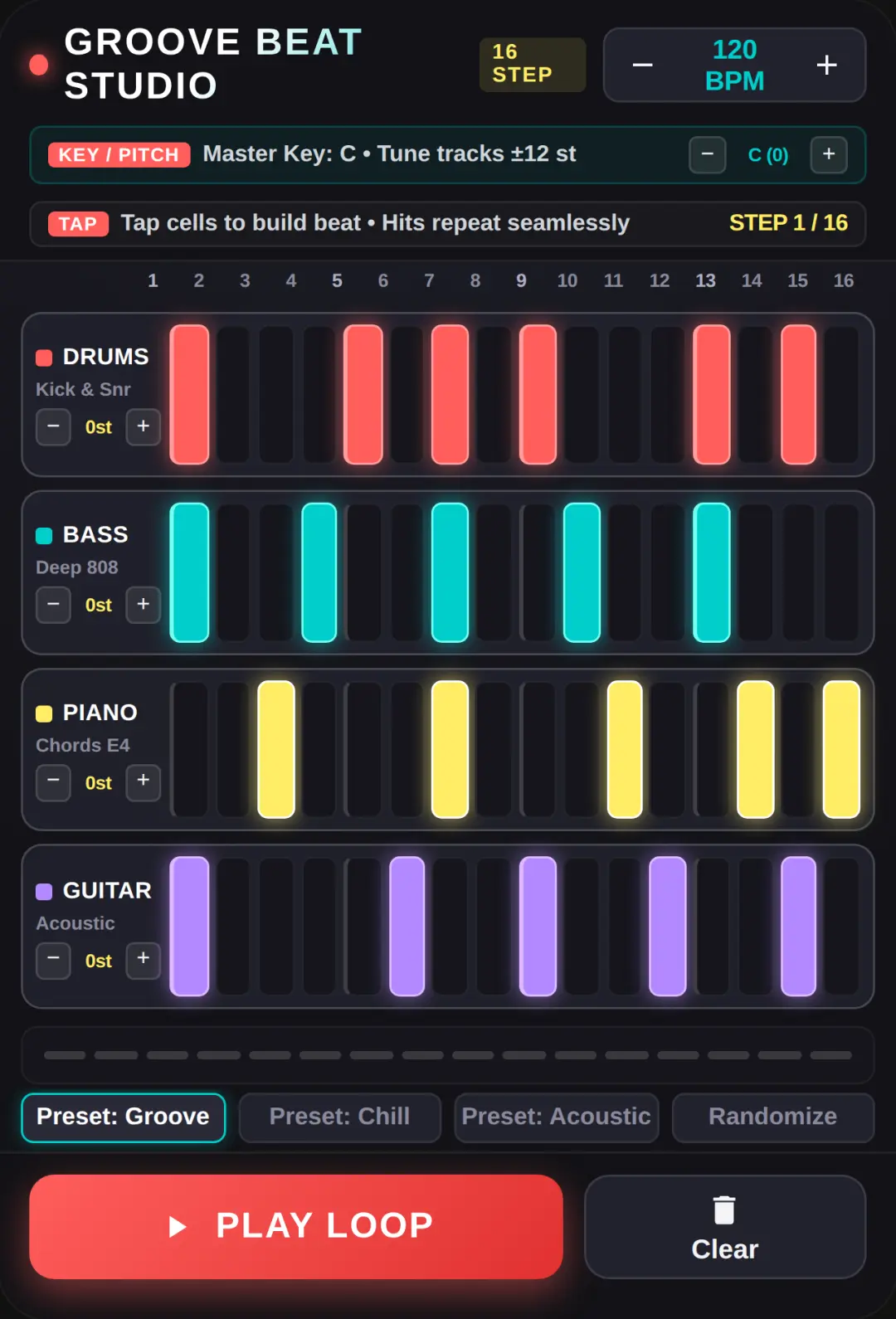The height and width of the screenshot is (1319, 896).
Task: Click the DRUMS track name
Action: [105, 357]
